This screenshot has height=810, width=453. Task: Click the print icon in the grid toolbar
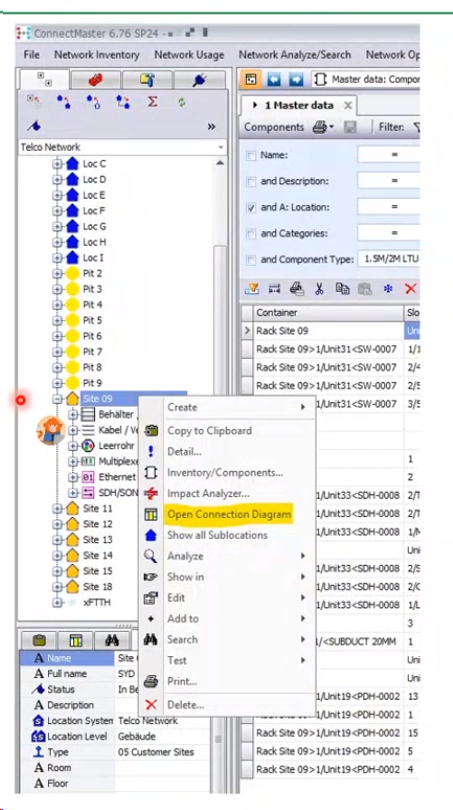296,289
